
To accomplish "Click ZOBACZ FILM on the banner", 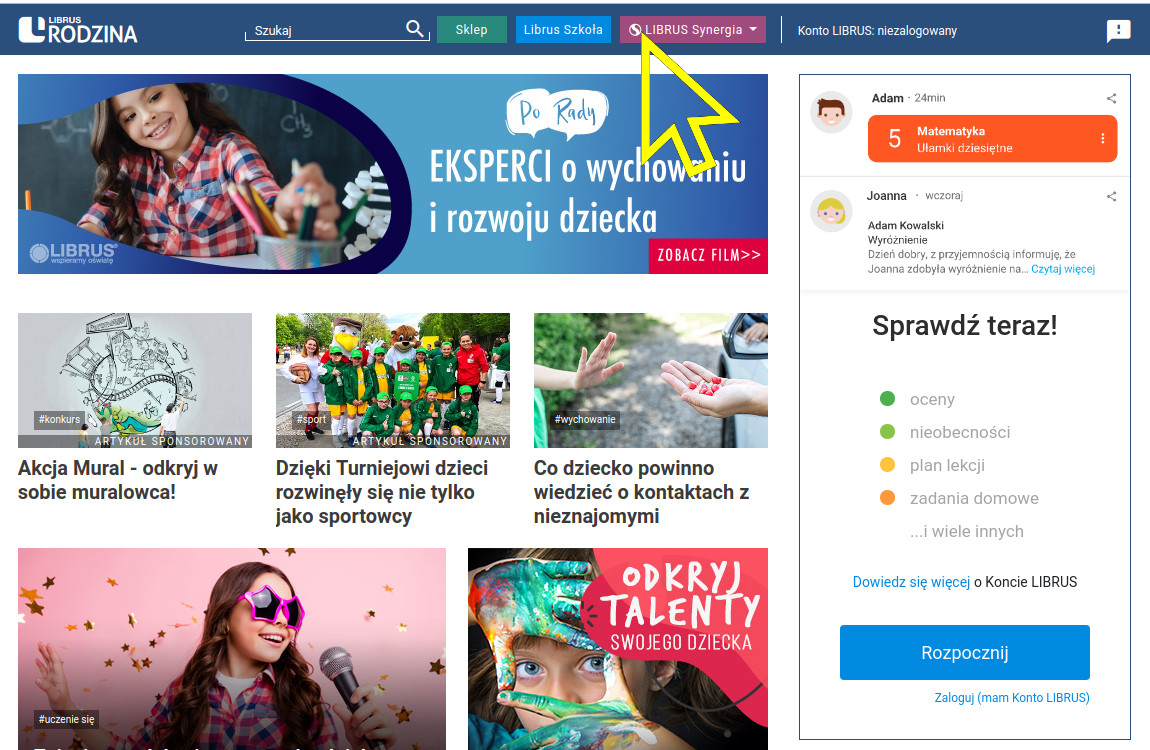I will point(708,255).
